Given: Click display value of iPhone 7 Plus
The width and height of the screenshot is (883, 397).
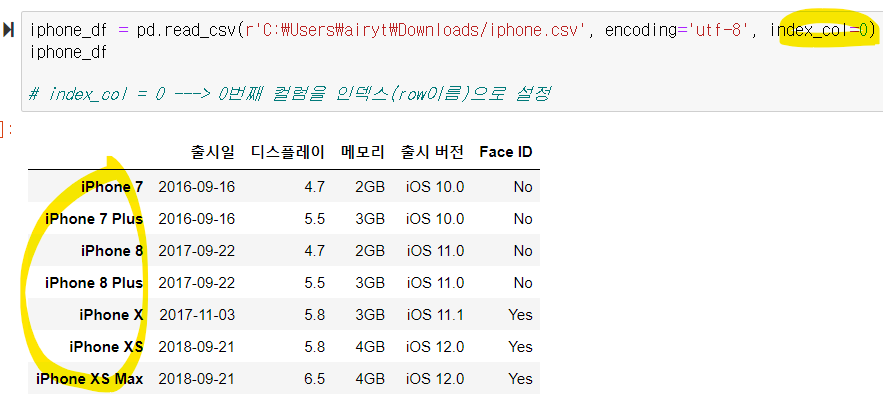Looking at the screenshot, I should coord(314,218).
